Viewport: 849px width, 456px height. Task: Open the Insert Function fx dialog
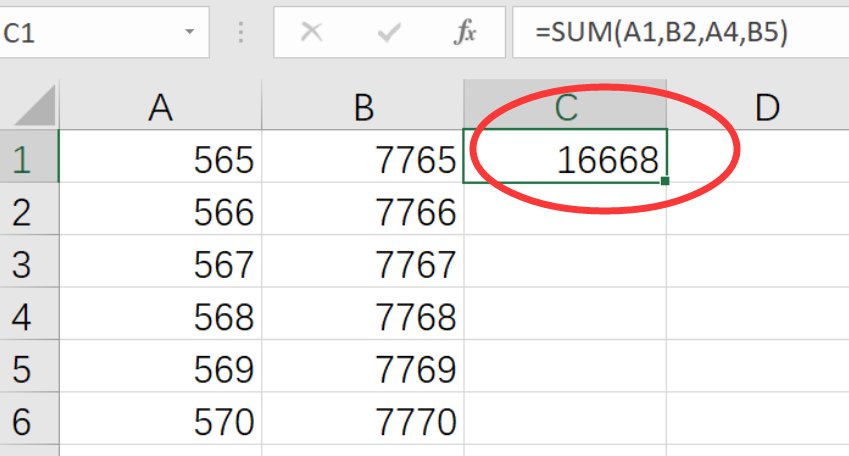465,32
